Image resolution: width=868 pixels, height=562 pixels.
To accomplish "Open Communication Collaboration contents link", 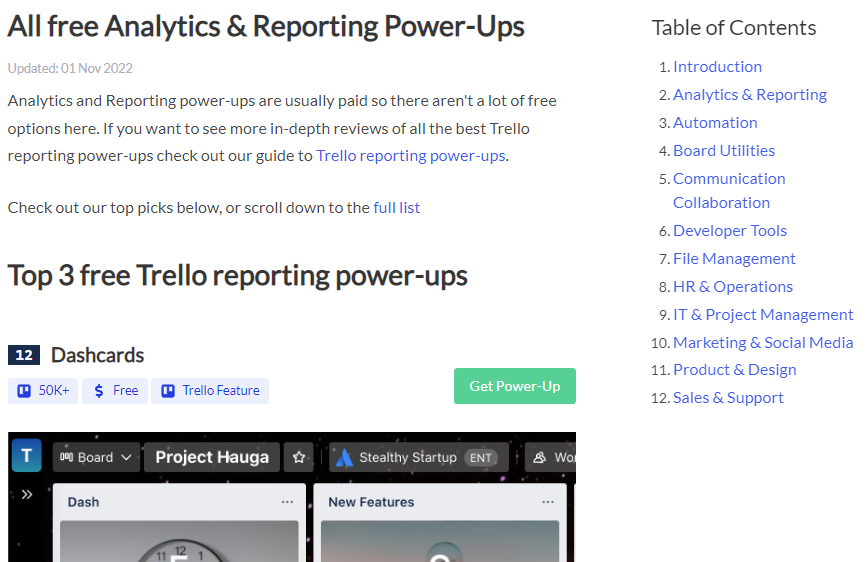I will 729,190.
